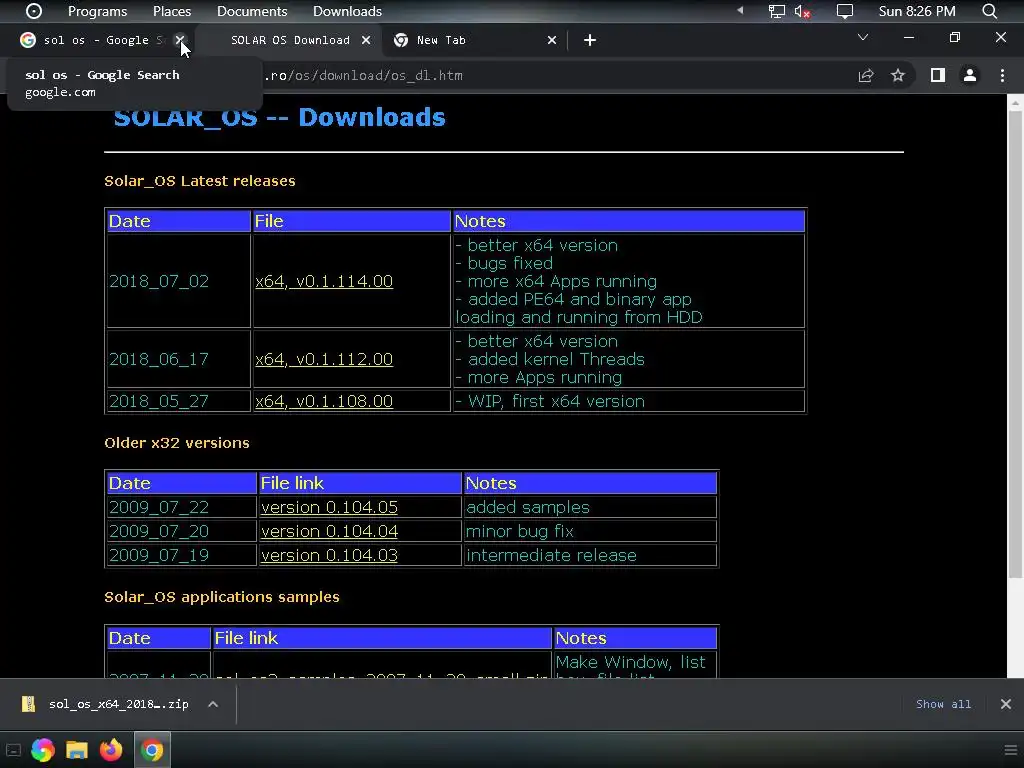This screenshot has width=1024, height=768.
Task: Click the 2009_07_20 date cell
Action: click(x=182, y=532)
